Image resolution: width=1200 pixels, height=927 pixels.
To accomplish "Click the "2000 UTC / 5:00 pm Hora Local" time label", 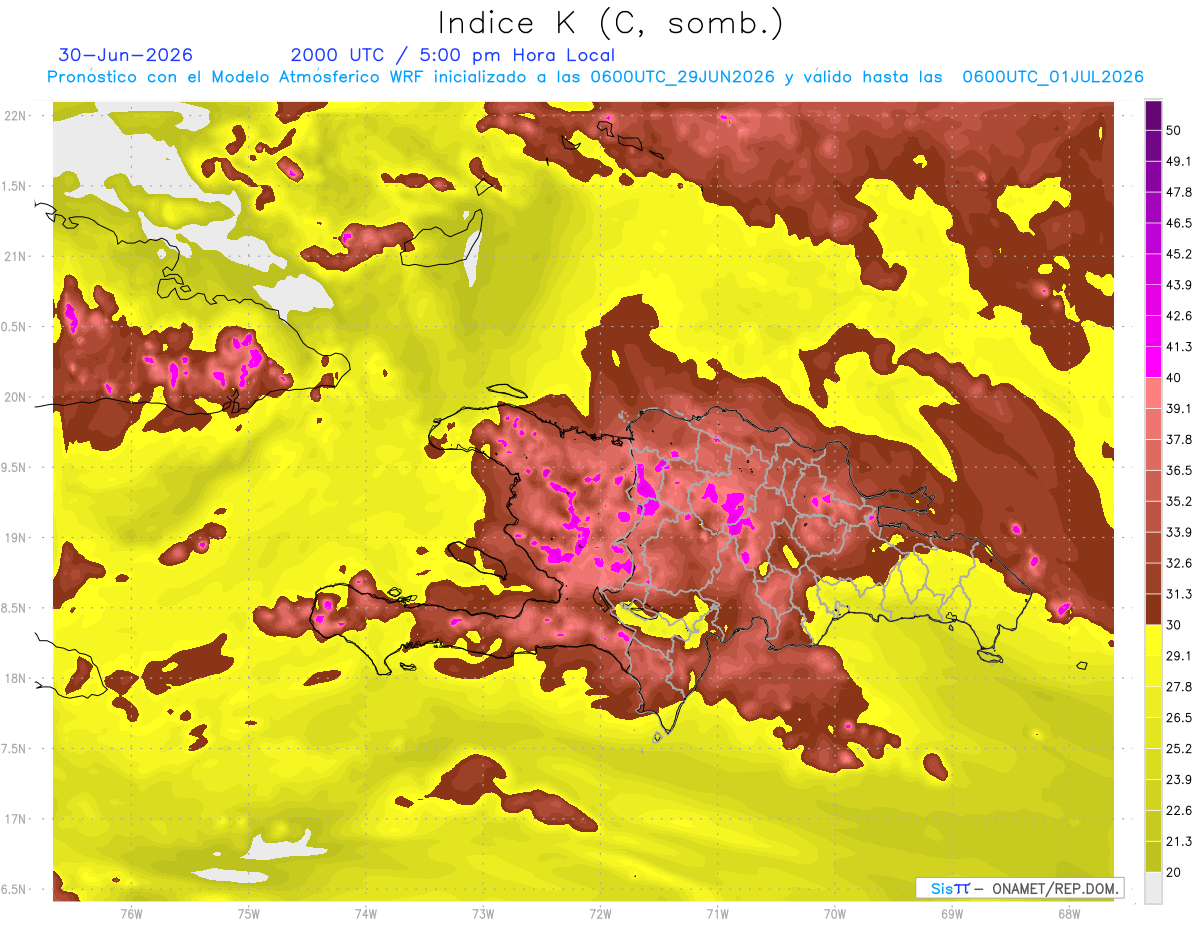I will [452, 55].
